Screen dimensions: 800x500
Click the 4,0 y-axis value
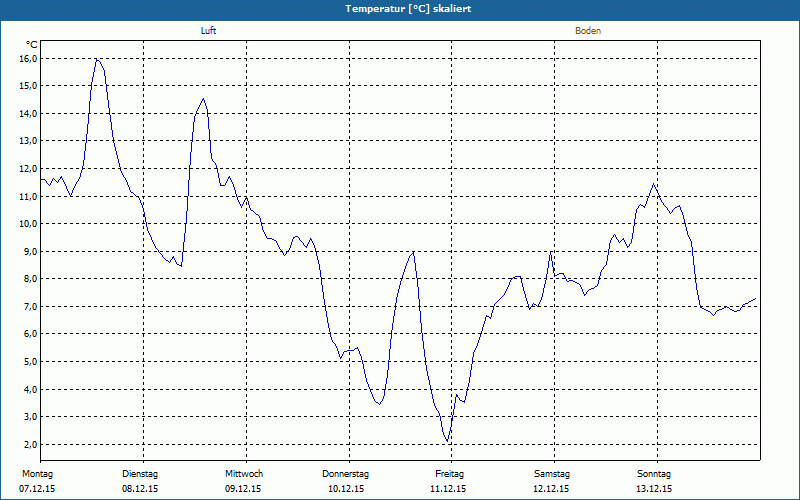click(x=31, y=389)
